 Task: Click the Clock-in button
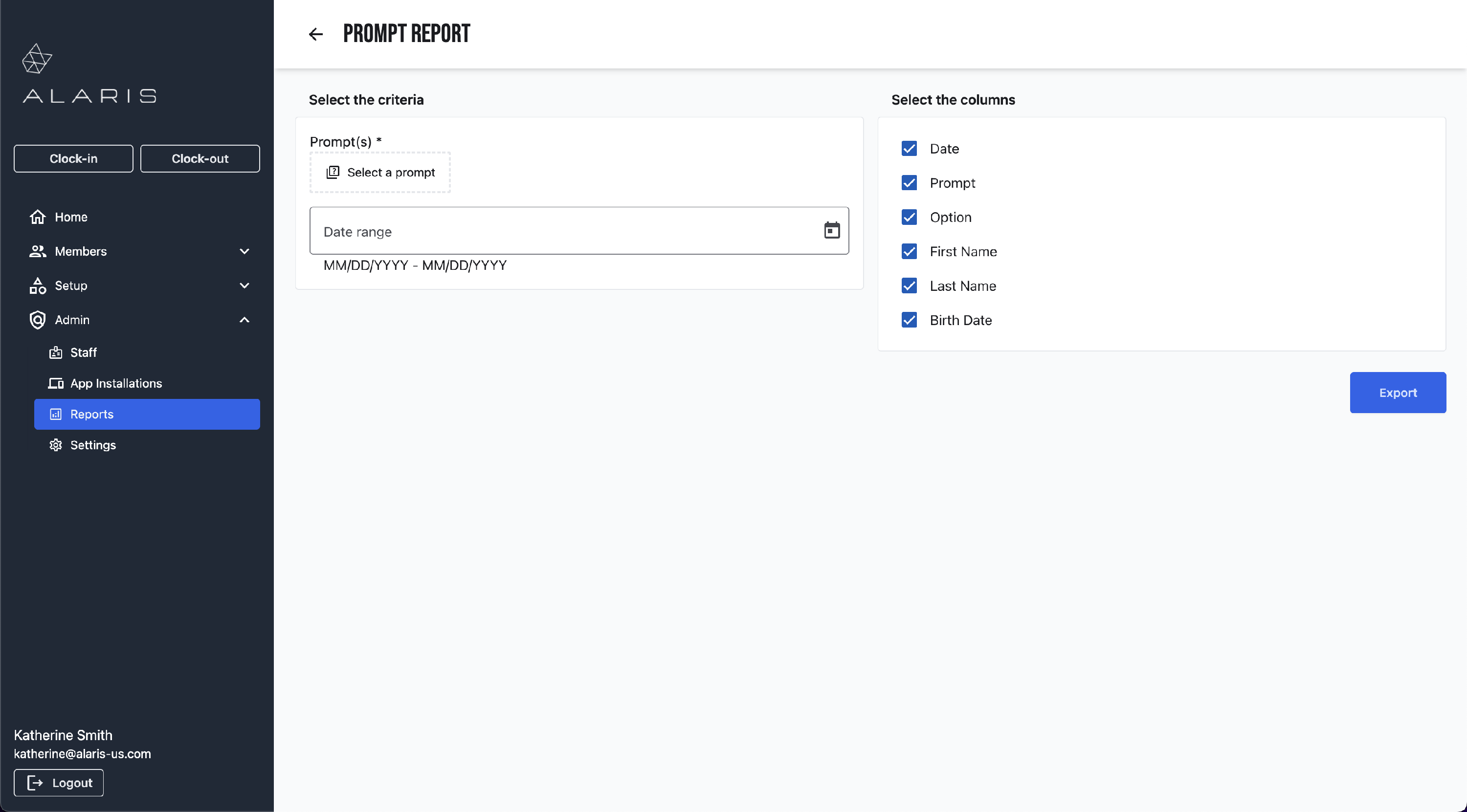73,158
